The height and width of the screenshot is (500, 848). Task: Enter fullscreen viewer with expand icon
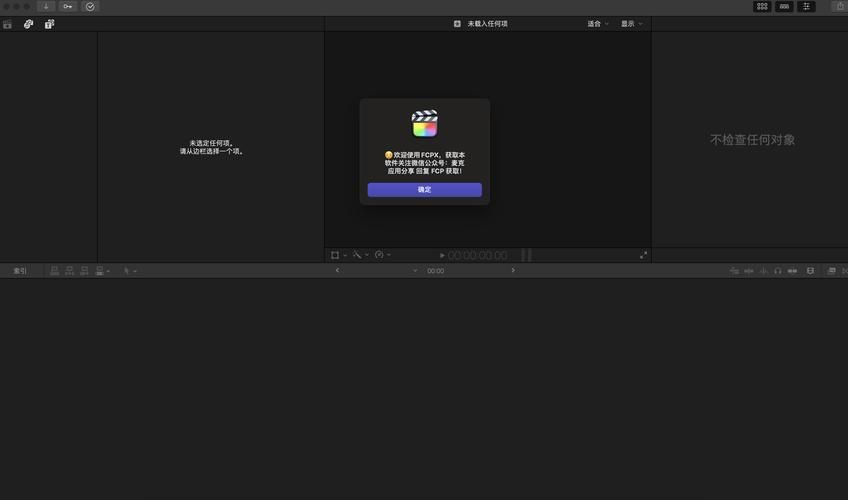(643, 255)
